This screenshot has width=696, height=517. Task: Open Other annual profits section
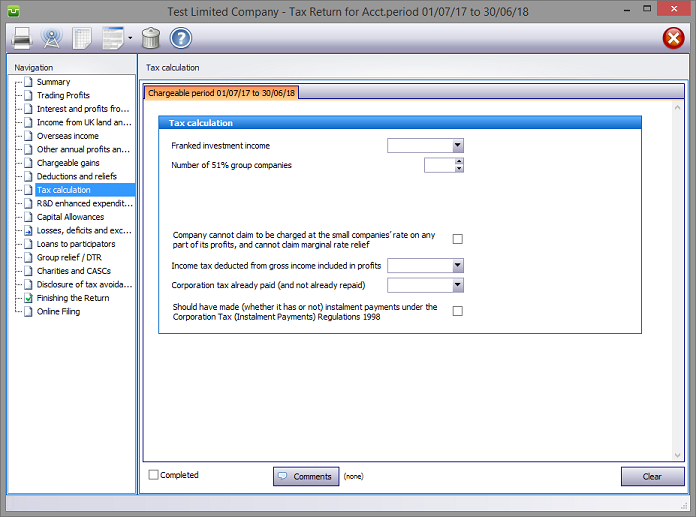coord(83,150)
